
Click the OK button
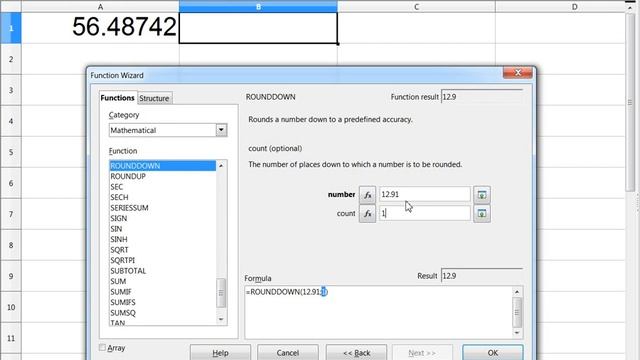click(x=493, y=352)
